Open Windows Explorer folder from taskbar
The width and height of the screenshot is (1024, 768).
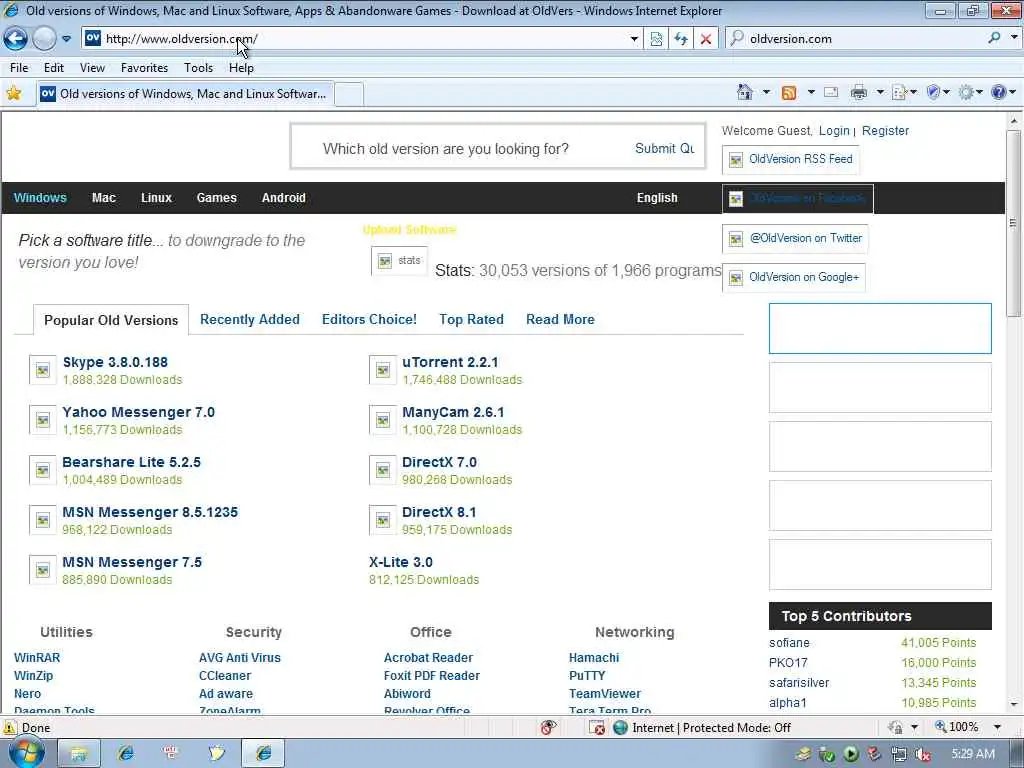coord(79,754)
